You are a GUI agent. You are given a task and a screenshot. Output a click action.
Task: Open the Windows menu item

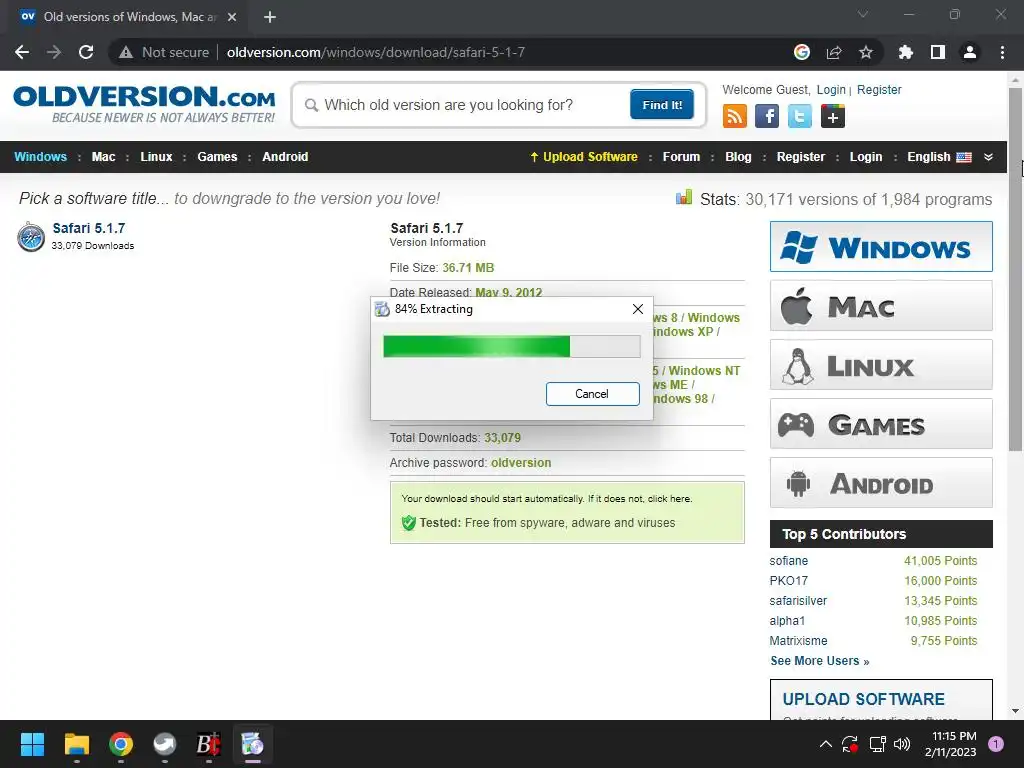(40, 157)
